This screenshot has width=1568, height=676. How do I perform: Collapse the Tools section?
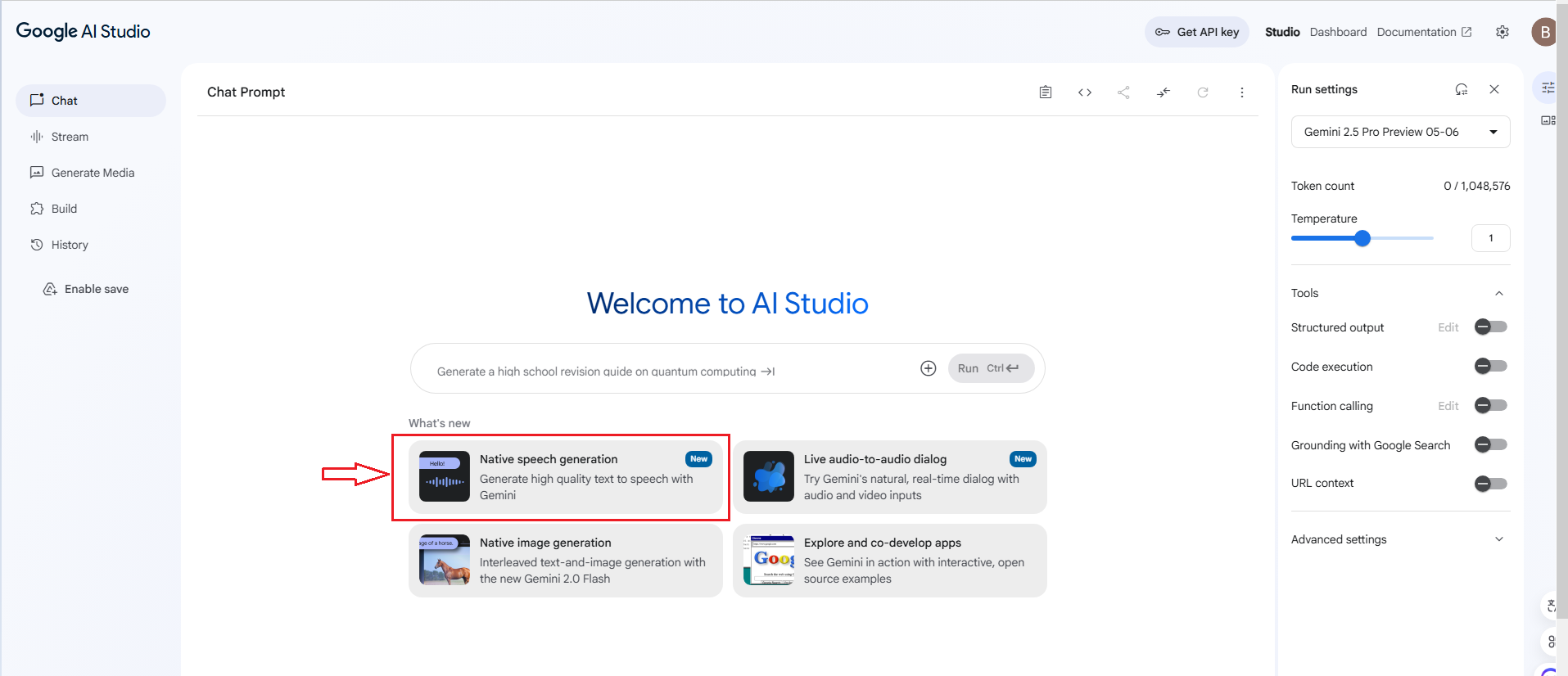(1499, 293)
